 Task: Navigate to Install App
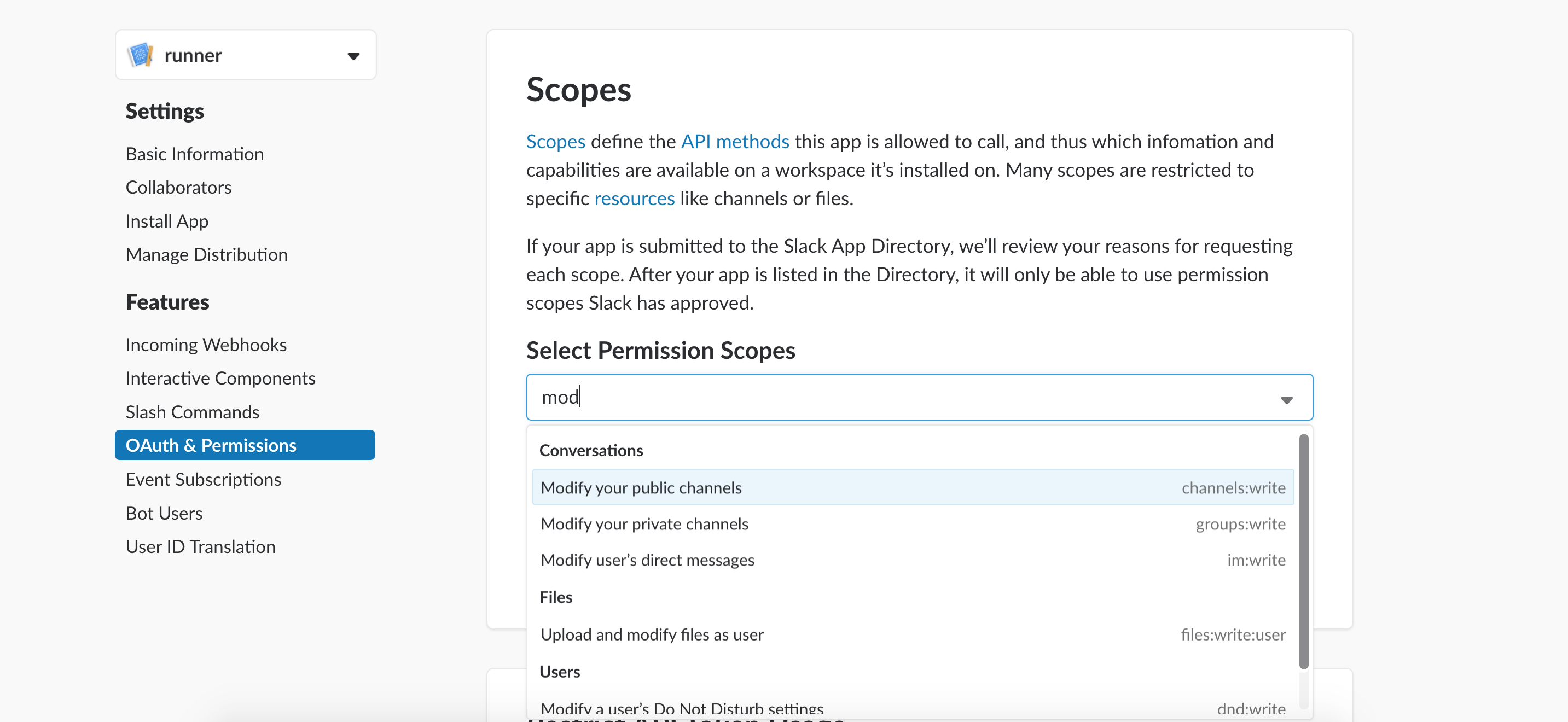coord(167,221)
